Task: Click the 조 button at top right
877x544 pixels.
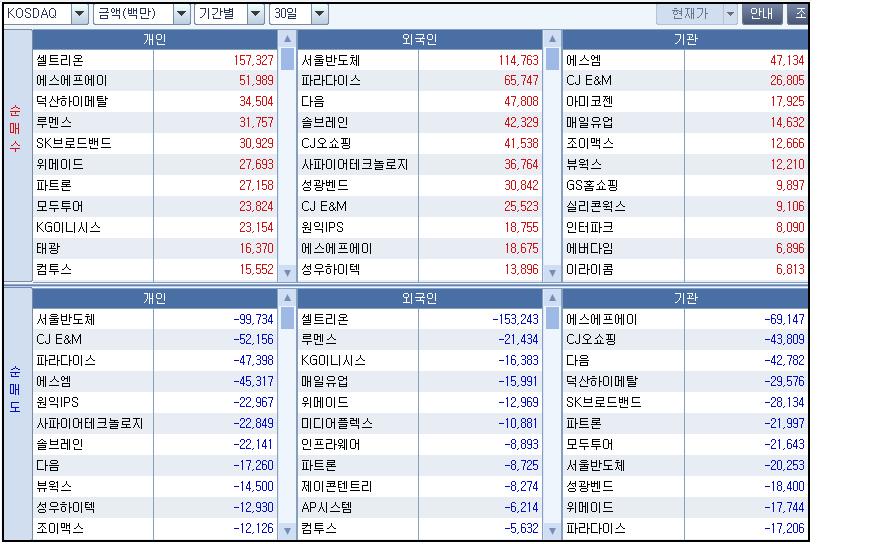Action: (x=798, y=14)
